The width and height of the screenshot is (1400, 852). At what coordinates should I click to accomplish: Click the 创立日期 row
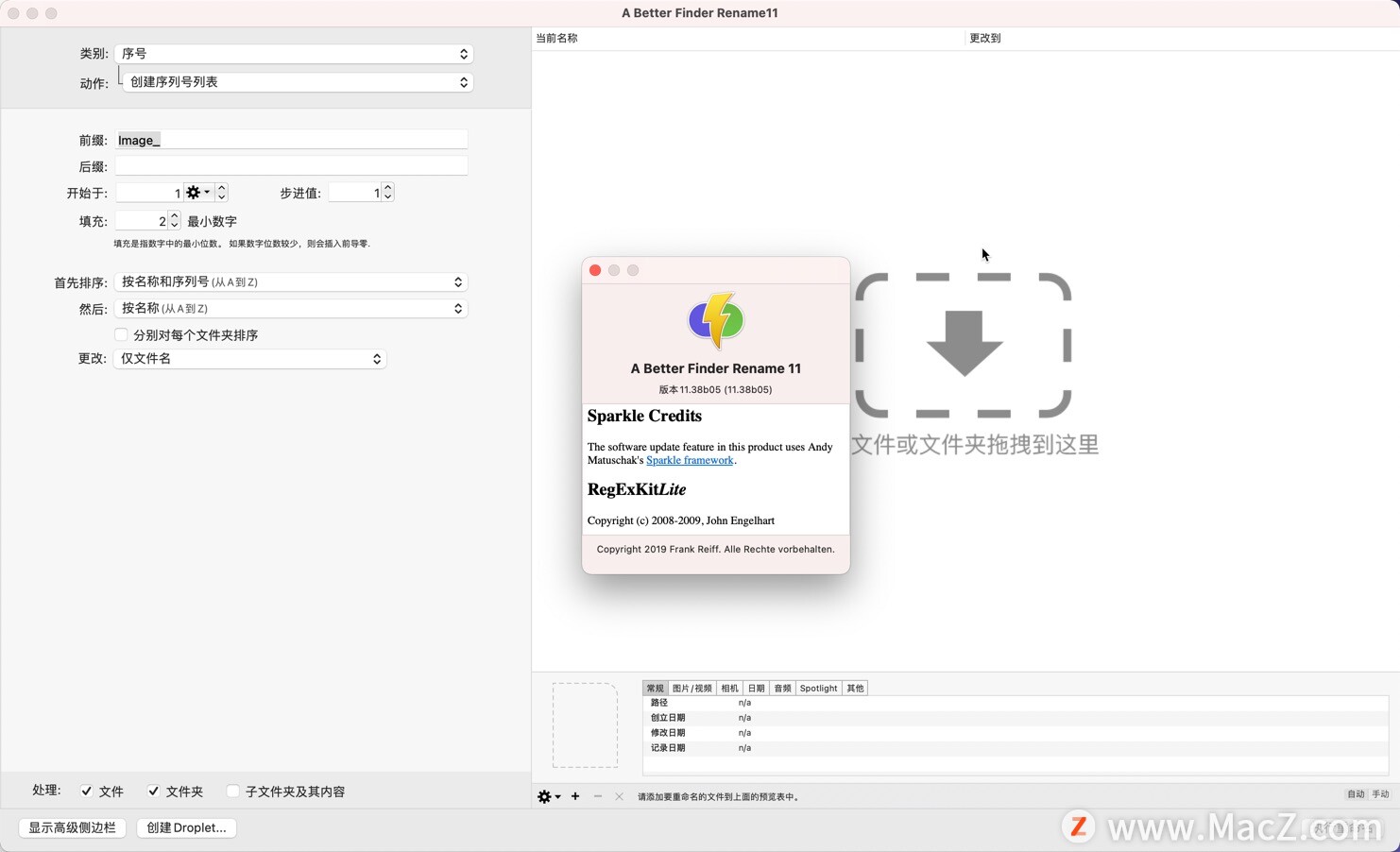pyautogui.click(x=1016, y=718)
